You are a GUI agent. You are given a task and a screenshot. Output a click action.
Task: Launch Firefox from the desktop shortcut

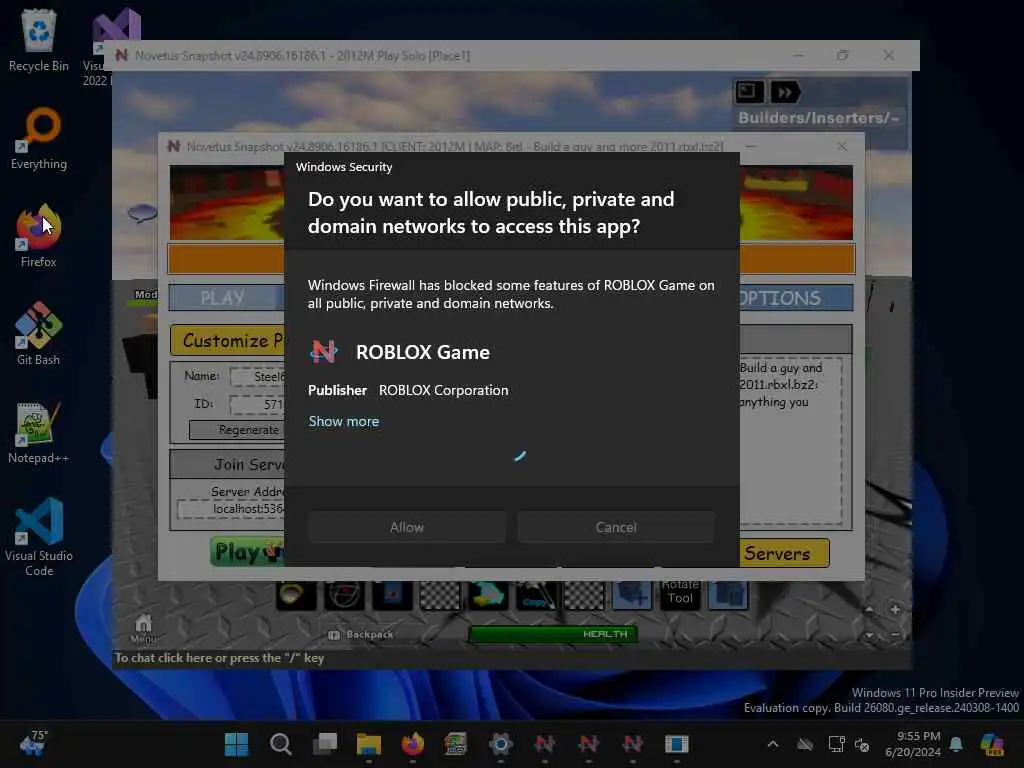tap(39, 236)
